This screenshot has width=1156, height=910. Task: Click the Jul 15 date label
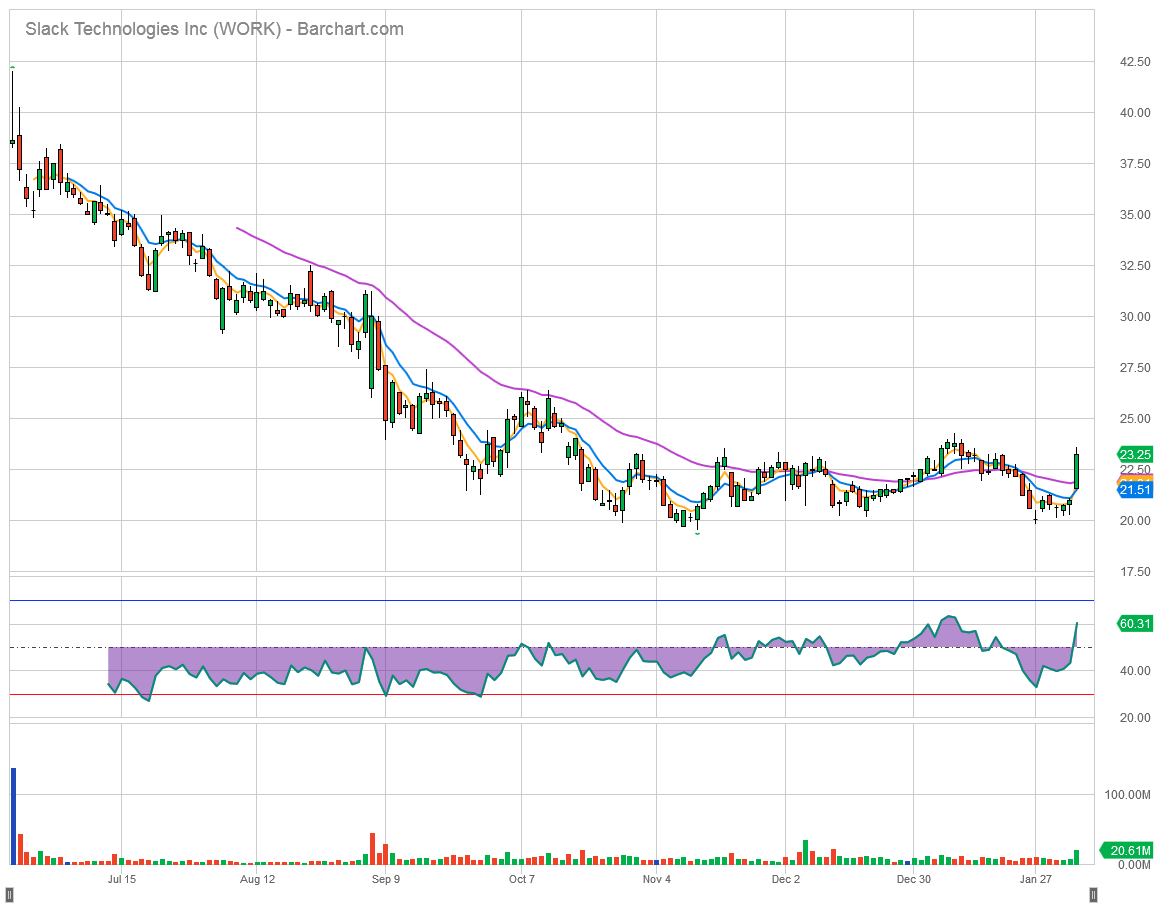122,879
